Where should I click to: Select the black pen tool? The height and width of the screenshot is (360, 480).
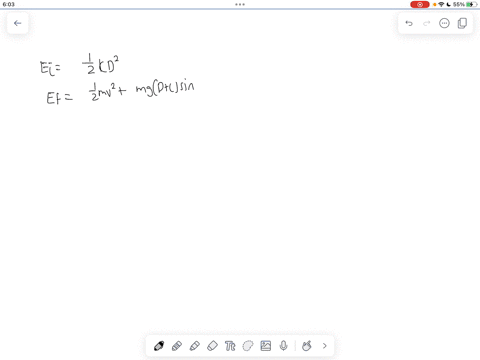click(x=159, y=346)
